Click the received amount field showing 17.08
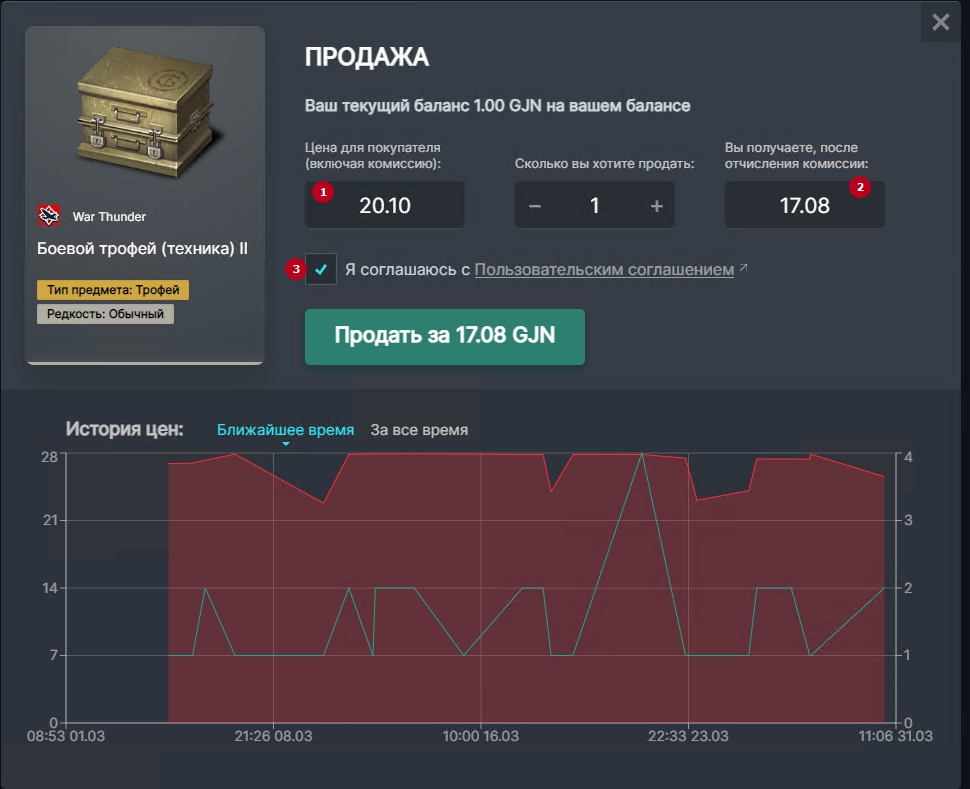The image size is (970, 789). [x=804, y=205]
